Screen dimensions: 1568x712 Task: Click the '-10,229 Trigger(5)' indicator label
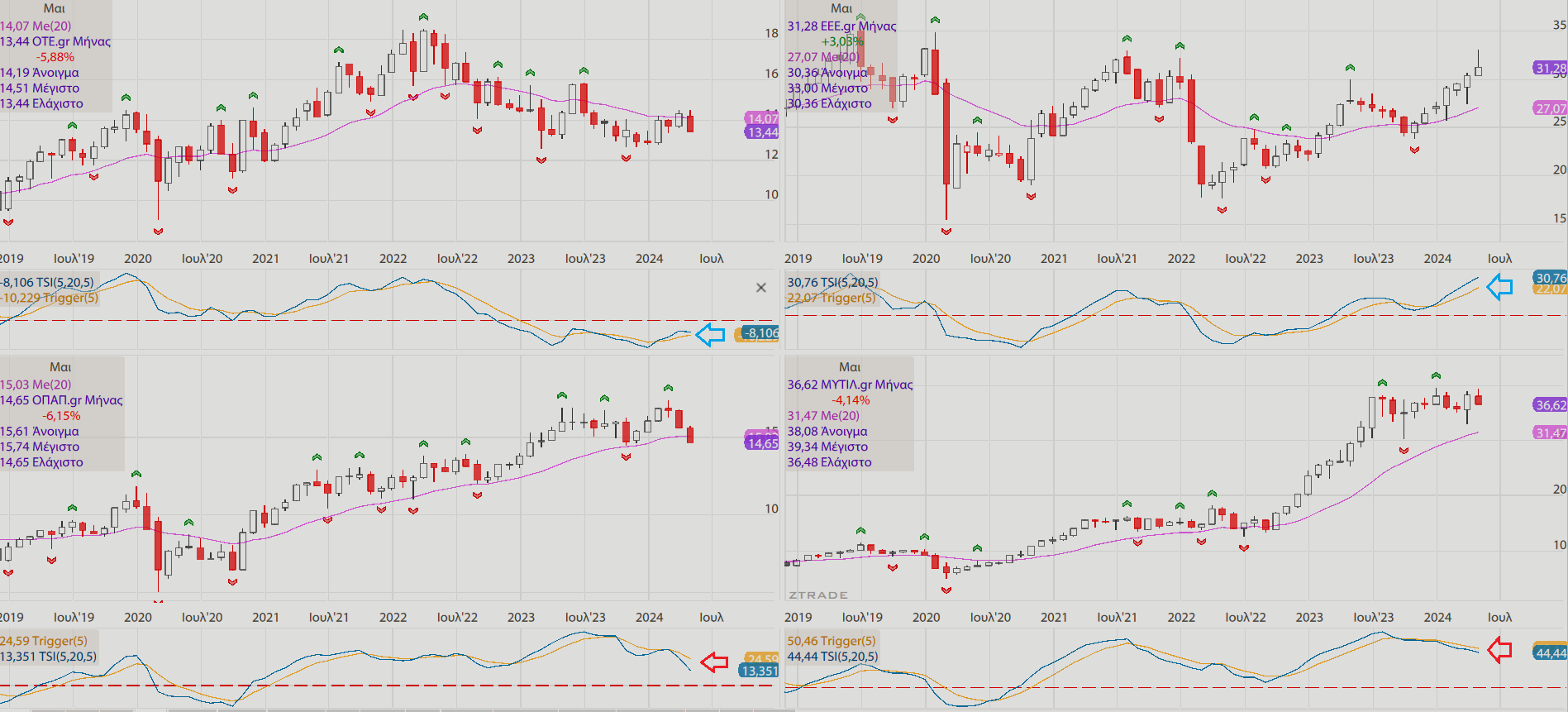point(49,298)
